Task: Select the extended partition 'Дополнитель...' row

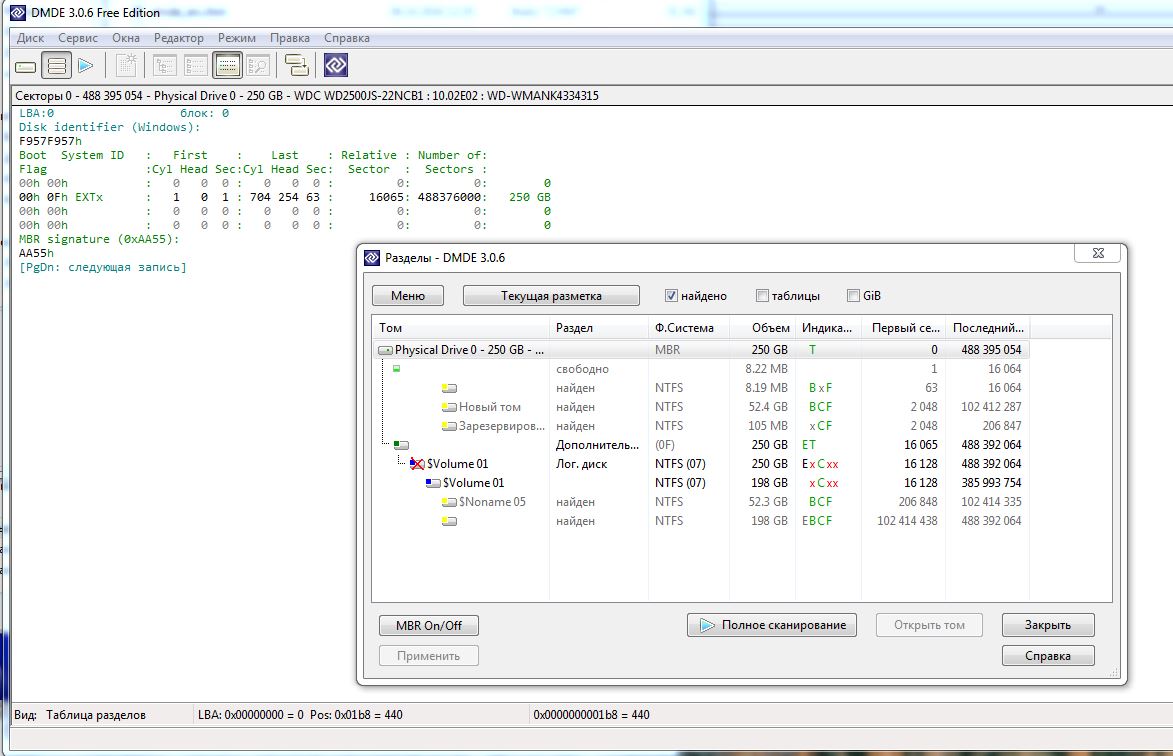Action: (596, 445)
